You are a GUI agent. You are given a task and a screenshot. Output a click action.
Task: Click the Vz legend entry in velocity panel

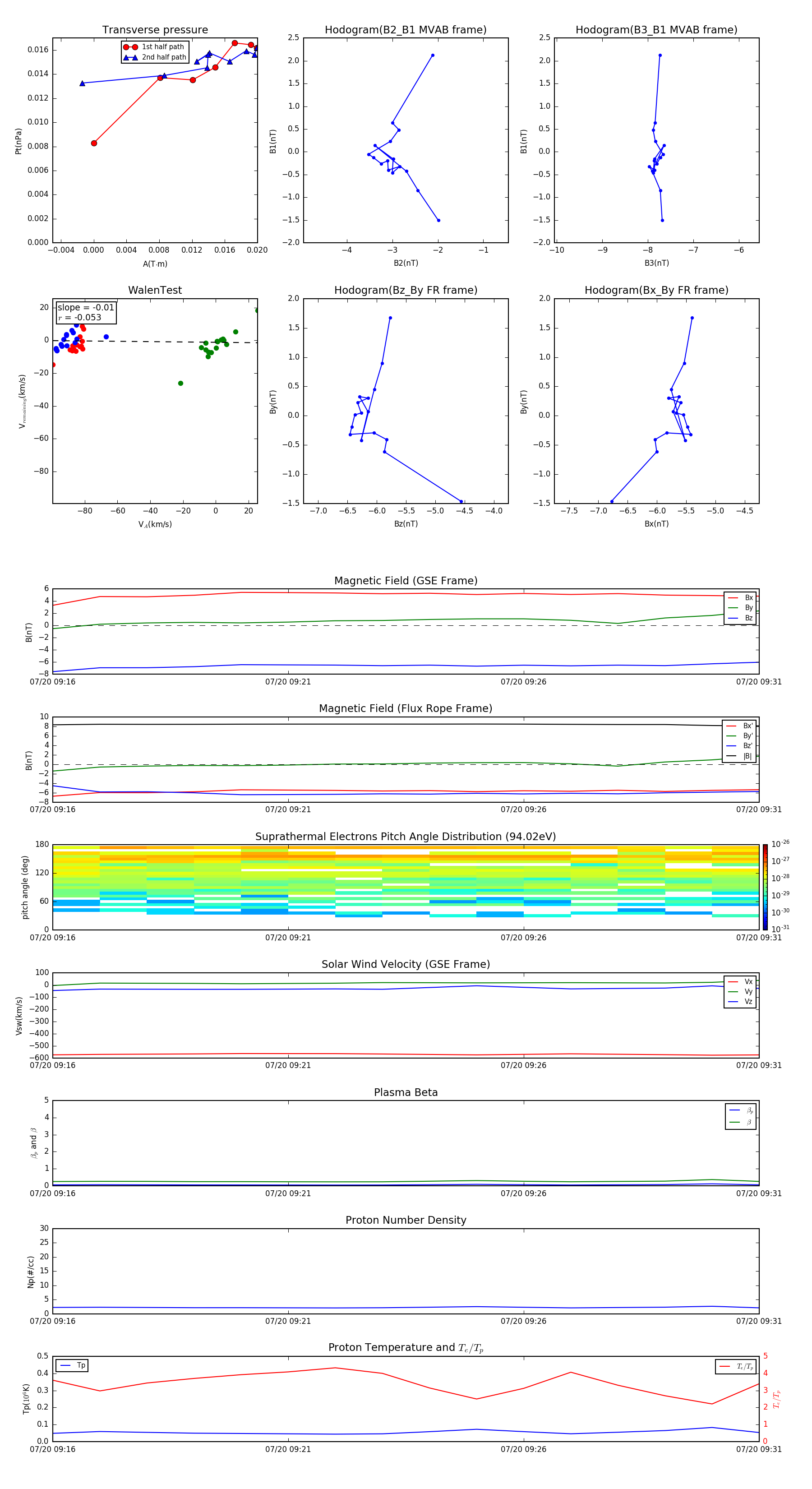click(740, 1002)
